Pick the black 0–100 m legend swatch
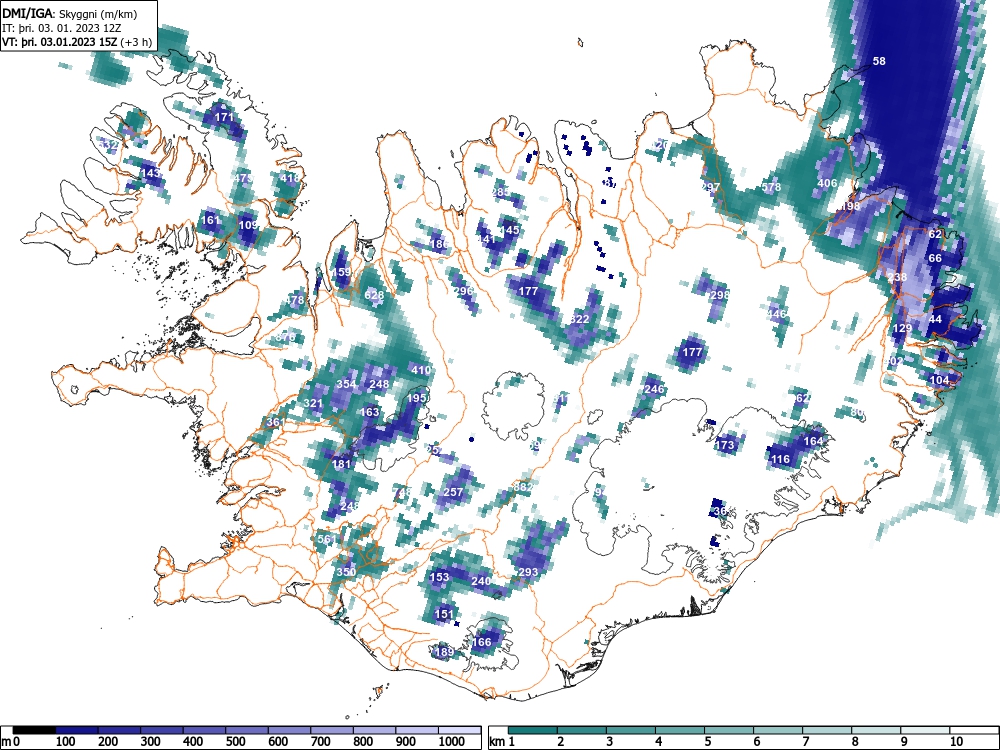 (x=34, y=730)
